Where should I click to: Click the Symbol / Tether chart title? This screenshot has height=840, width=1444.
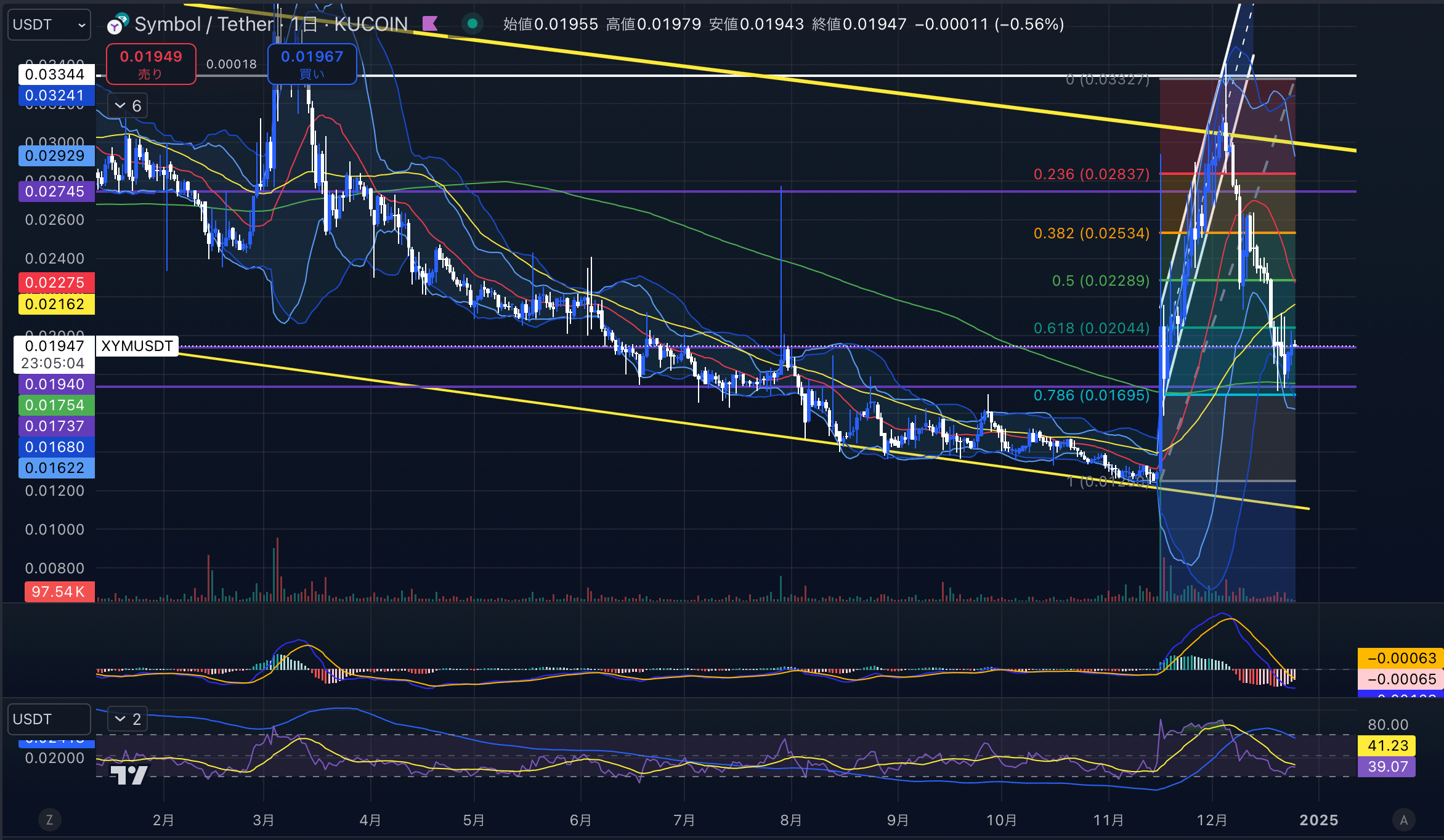click(x=203, y=24)
